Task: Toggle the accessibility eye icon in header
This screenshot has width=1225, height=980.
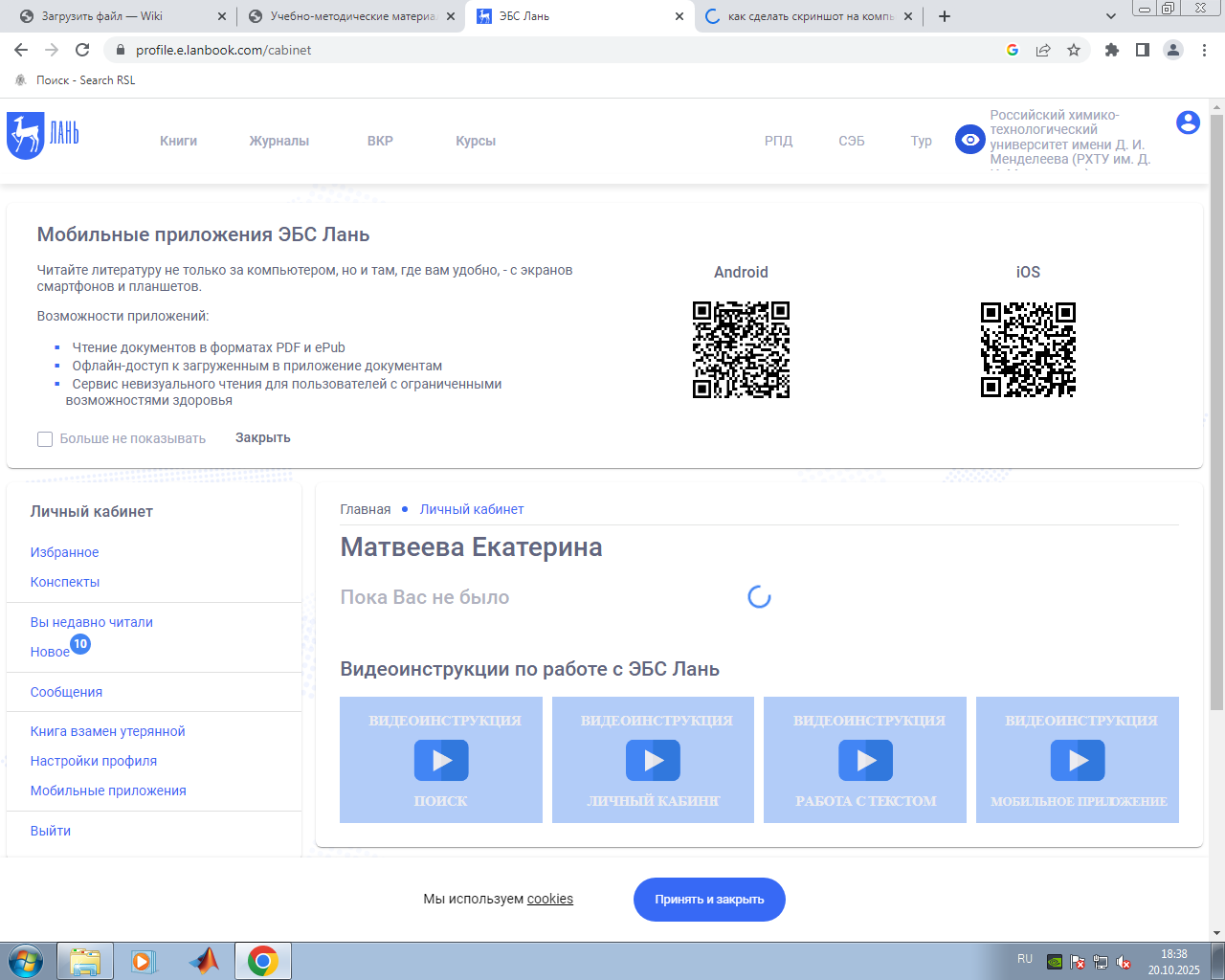Action: [x=969, y=140]
